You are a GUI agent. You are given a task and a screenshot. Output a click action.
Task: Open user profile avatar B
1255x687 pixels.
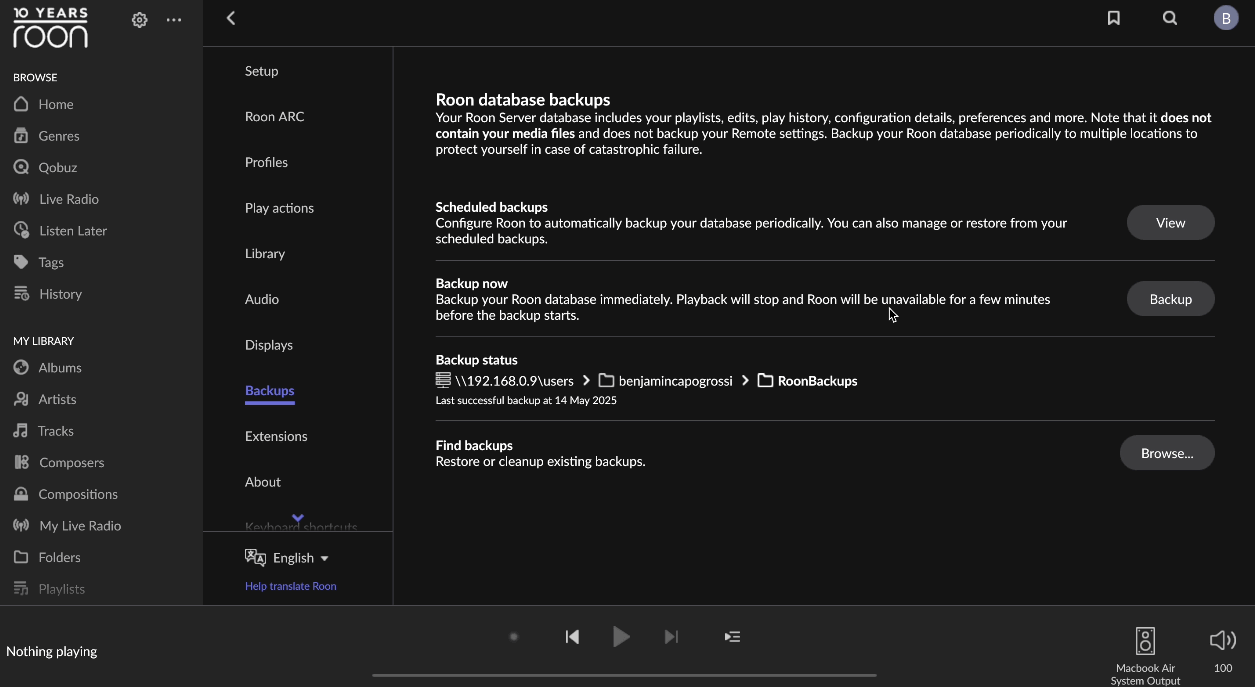1226,18
